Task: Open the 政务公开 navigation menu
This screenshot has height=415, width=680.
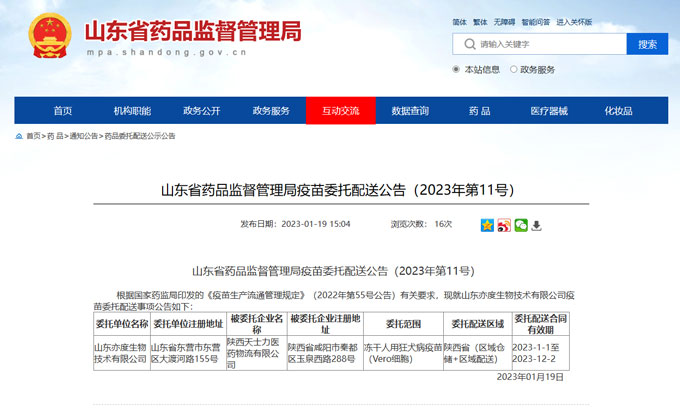Action: coord(201,110)
